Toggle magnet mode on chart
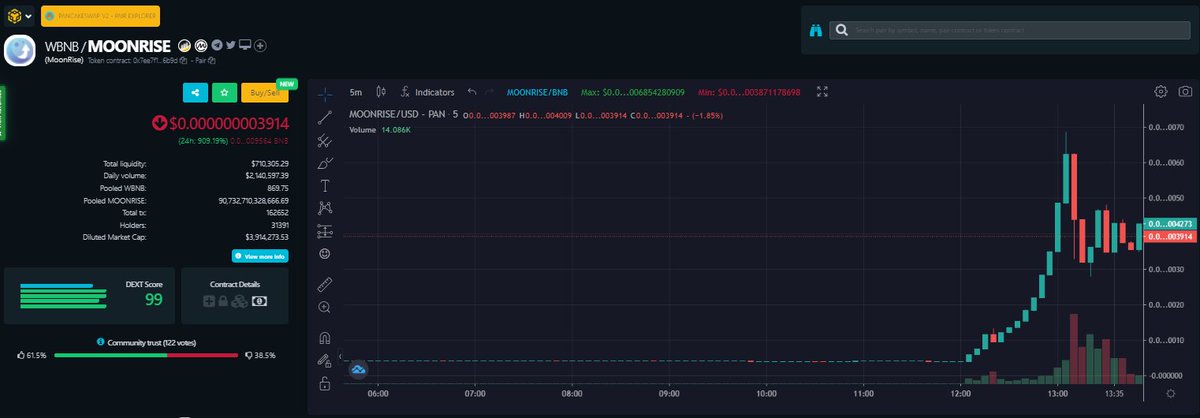1200x418 pixels. 325,337
